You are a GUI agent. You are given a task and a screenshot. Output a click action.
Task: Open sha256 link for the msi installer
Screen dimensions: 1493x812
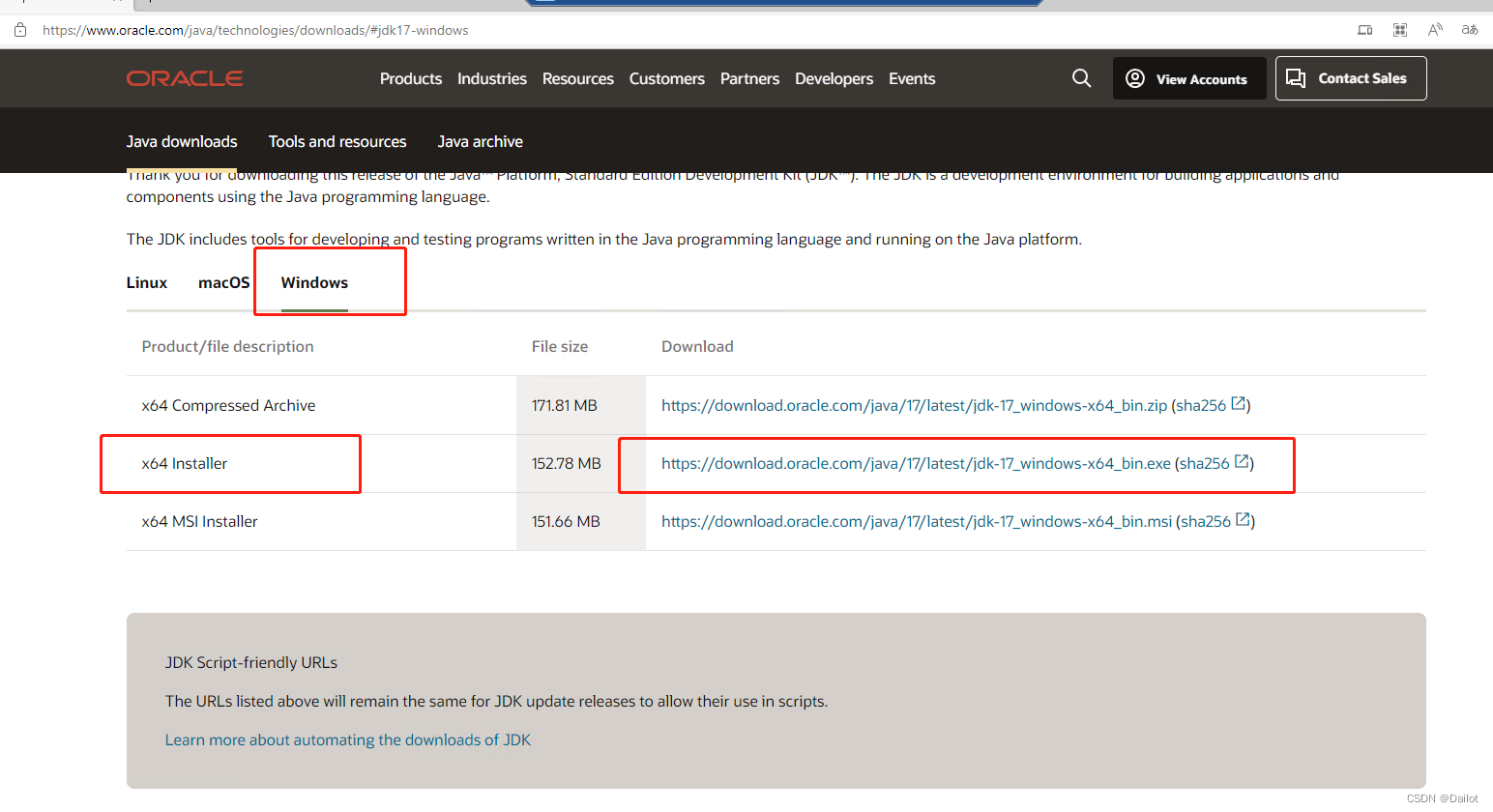click(x=1206, y=521)
